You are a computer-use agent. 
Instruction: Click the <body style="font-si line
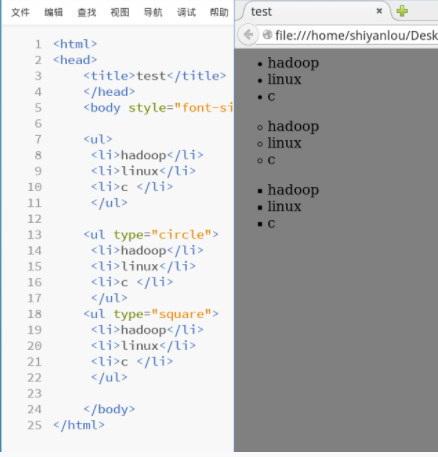coord(158,108)
